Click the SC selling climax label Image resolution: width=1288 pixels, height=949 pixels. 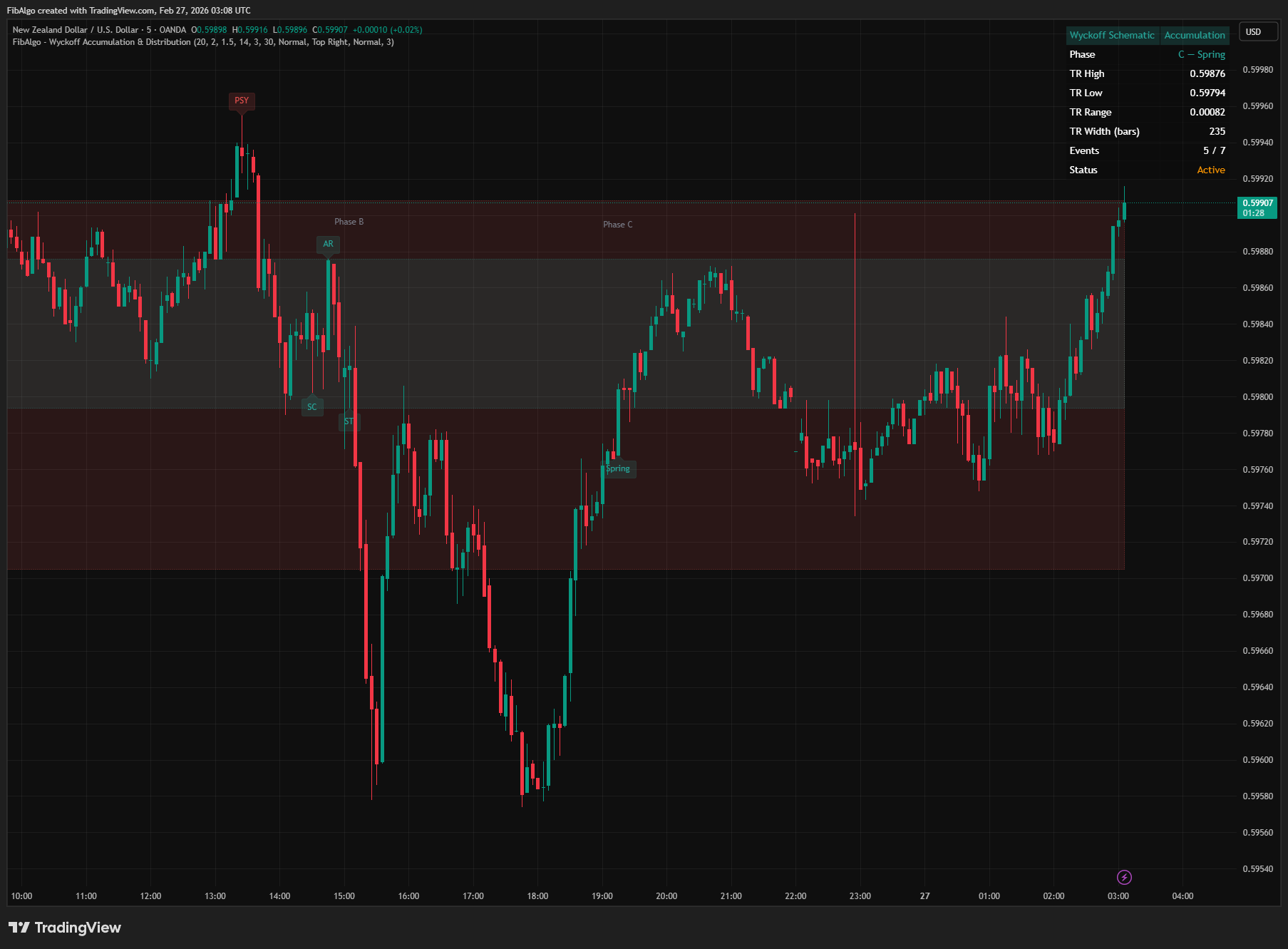[x=311, y=406]
